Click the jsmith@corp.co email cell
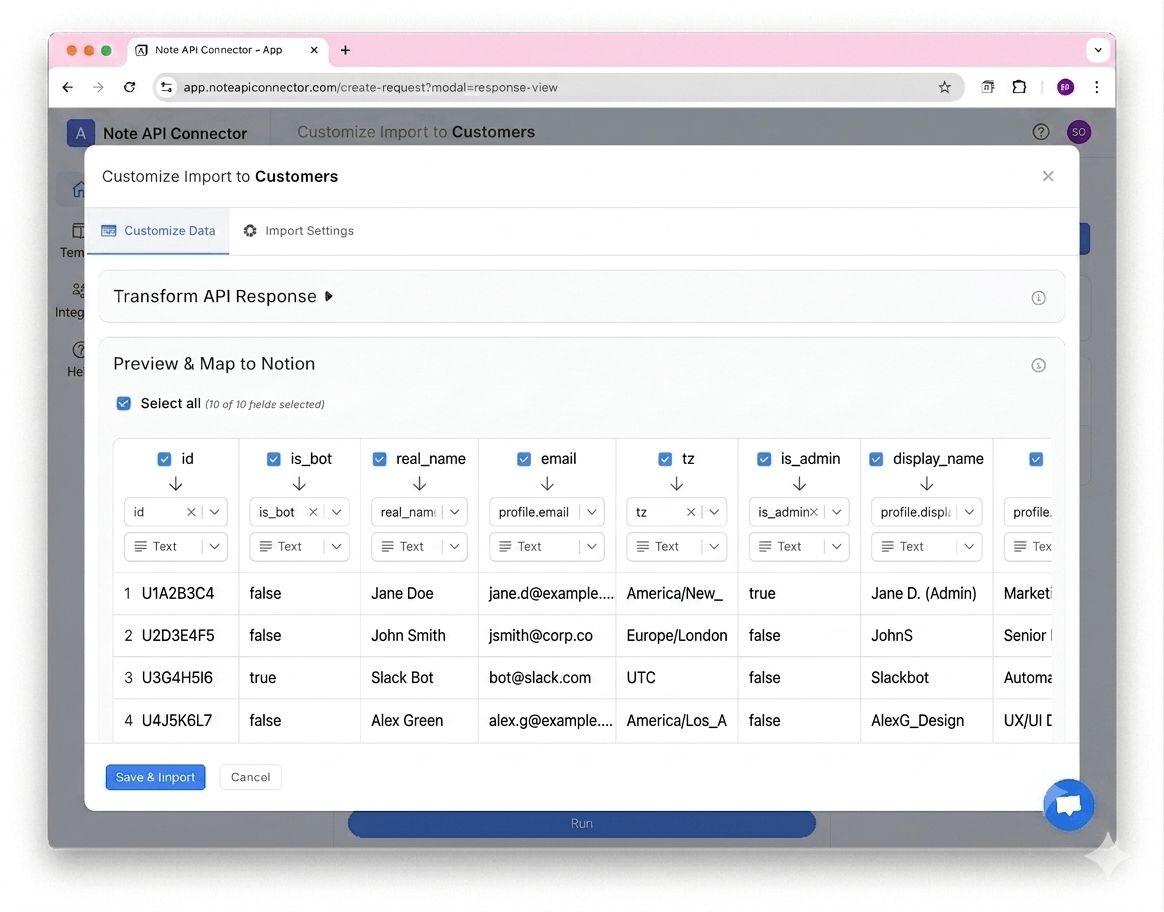1164x912 pixels. coord(540,636)
